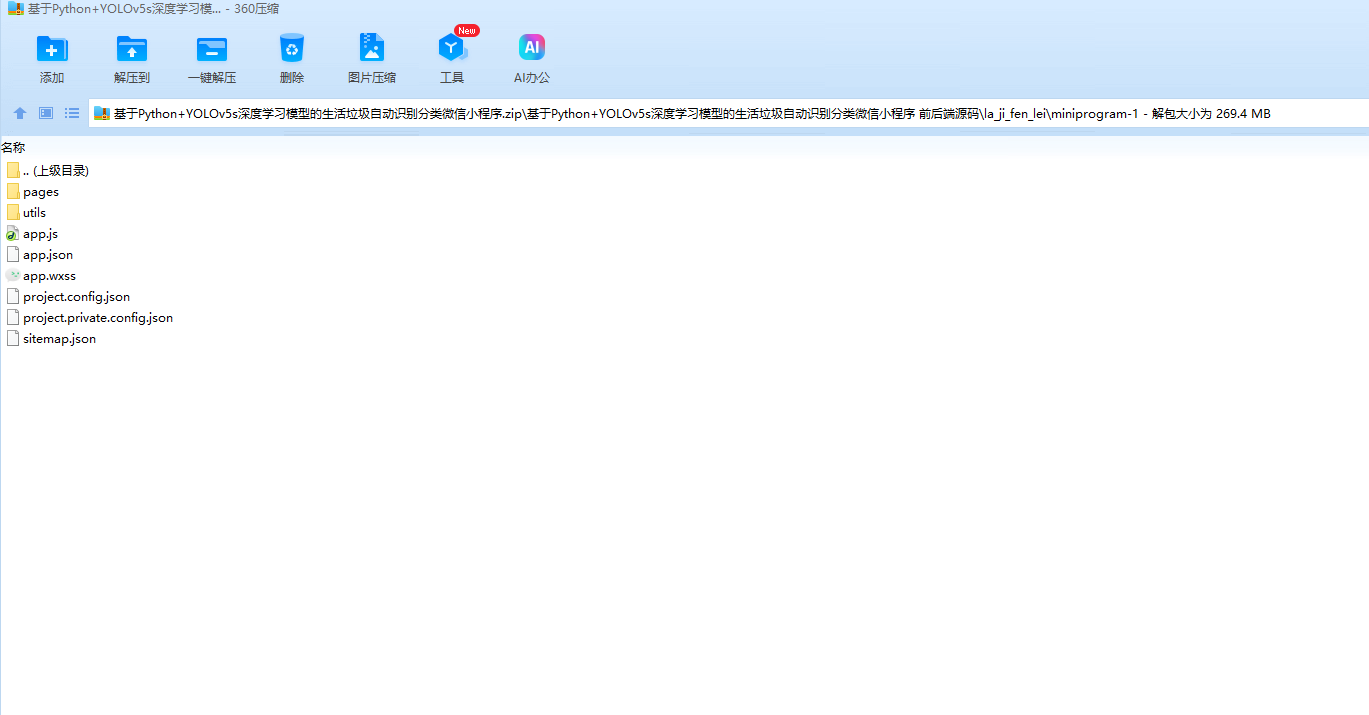The image size is (1369, 715).
Task: Select 'project.private.config.json' file name
Action: [x=98, y=318]
